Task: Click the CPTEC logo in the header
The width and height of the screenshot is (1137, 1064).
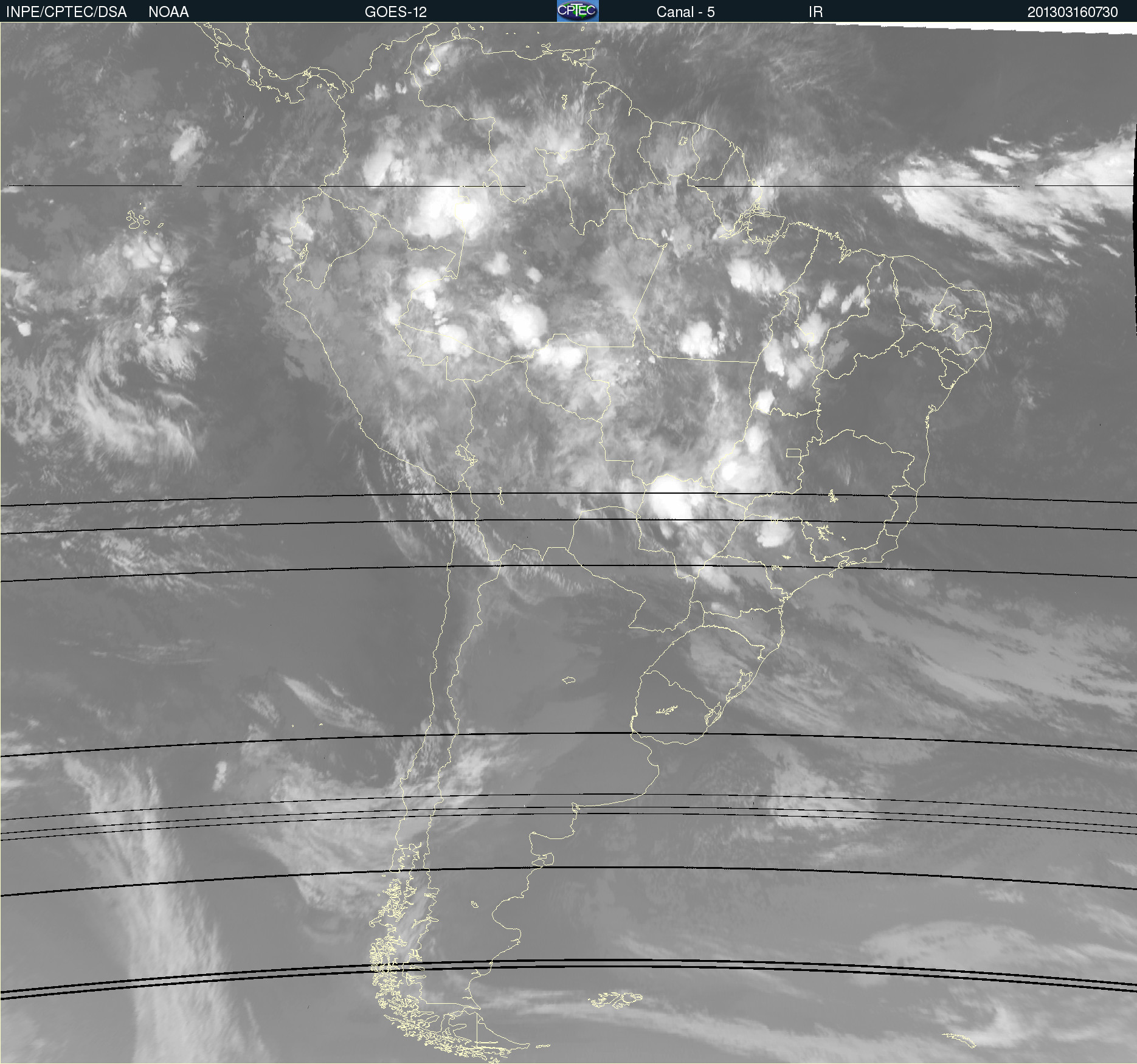Action: pyautogui.click(x=578, y=11)
